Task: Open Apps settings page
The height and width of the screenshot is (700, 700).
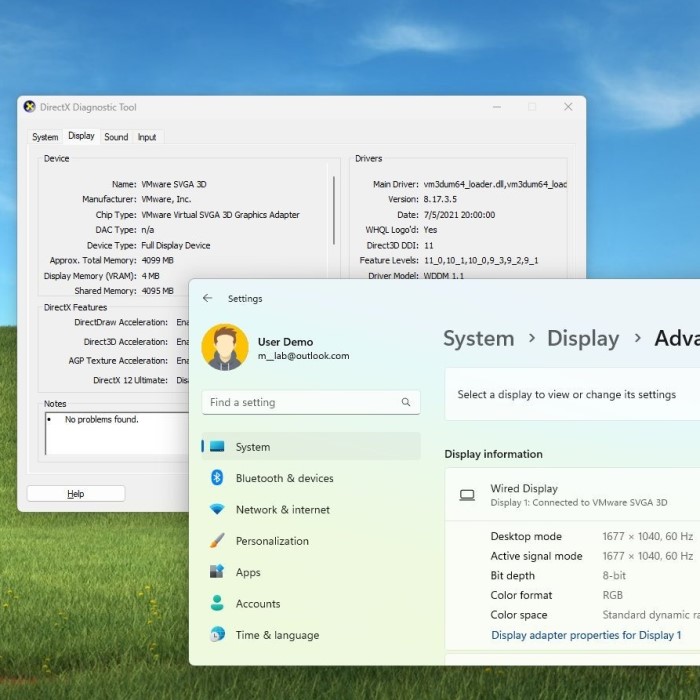Action: coord(311,572)
